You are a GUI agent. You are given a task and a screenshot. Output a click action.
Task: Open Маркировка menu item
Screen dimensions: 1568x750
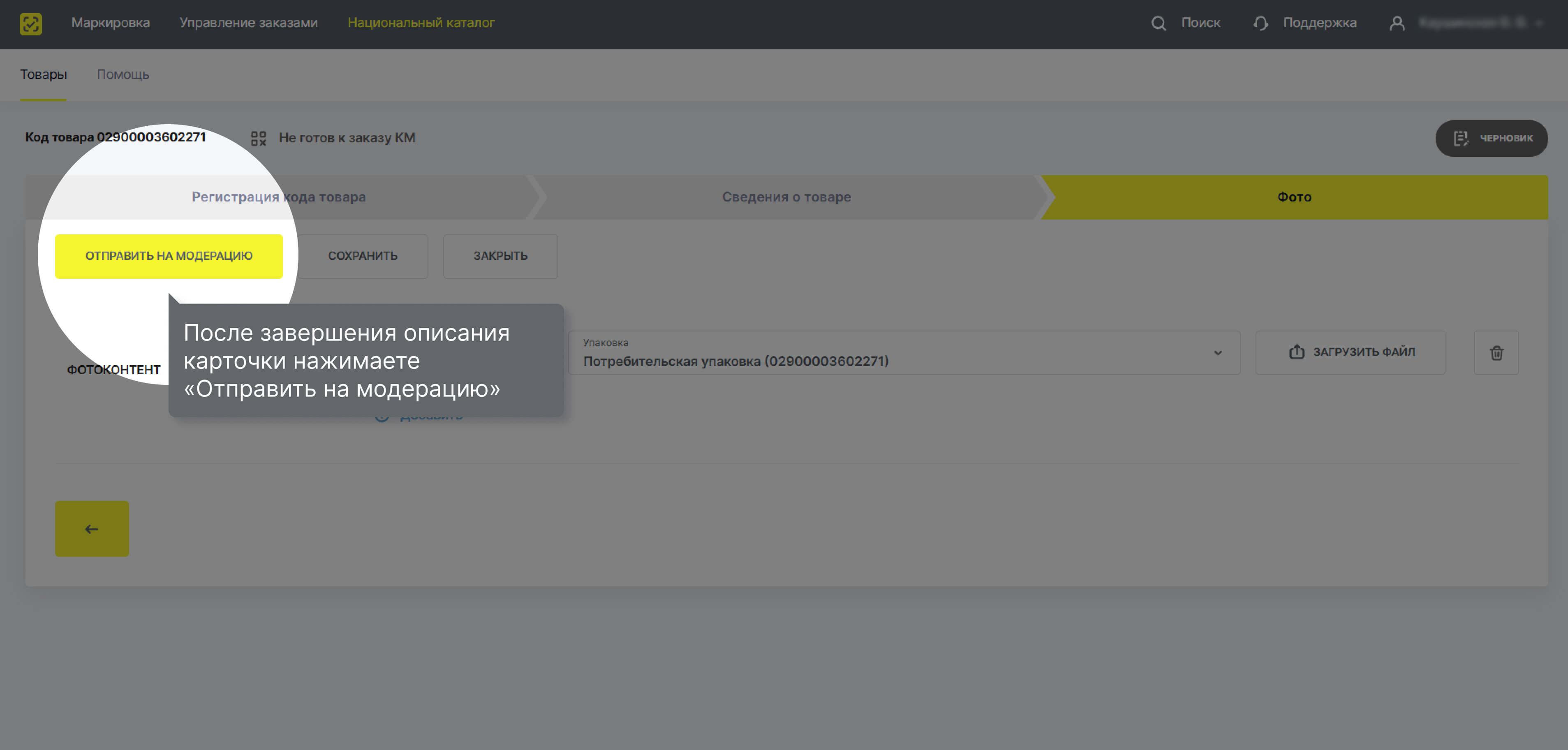(110, 23)
